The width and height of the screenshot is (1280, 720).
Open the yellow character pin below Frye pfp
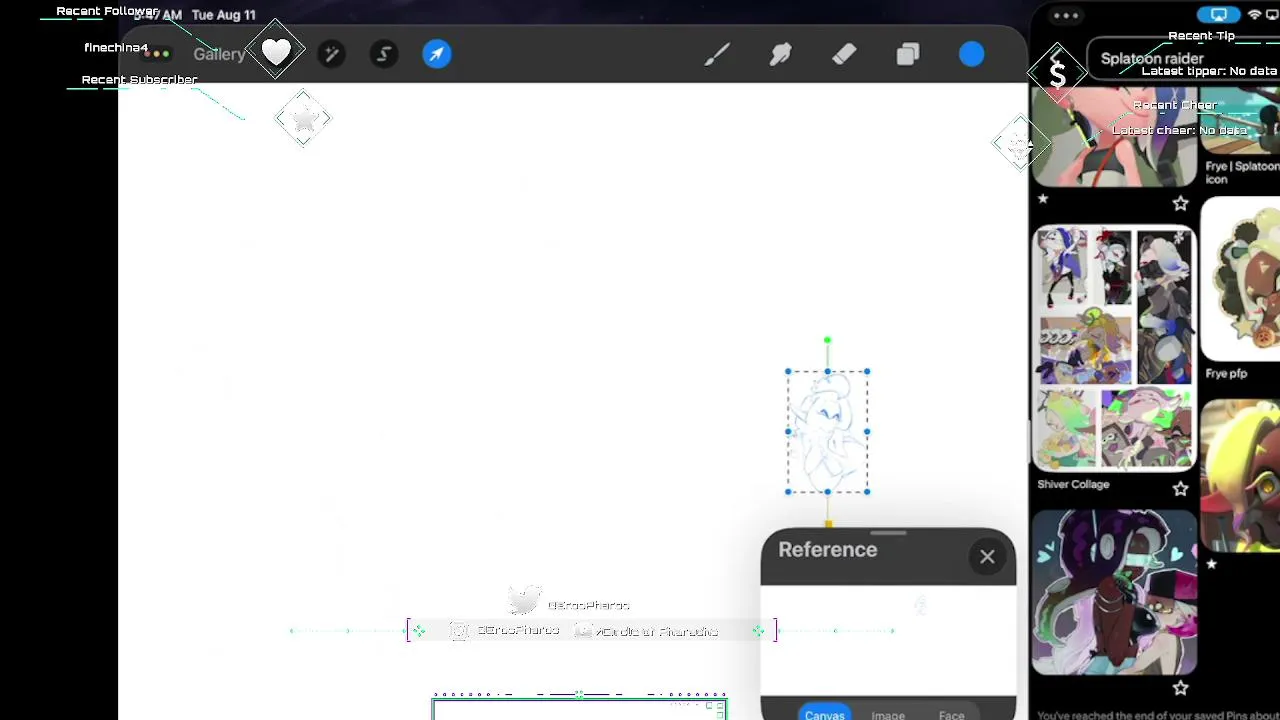(1240, 475)
